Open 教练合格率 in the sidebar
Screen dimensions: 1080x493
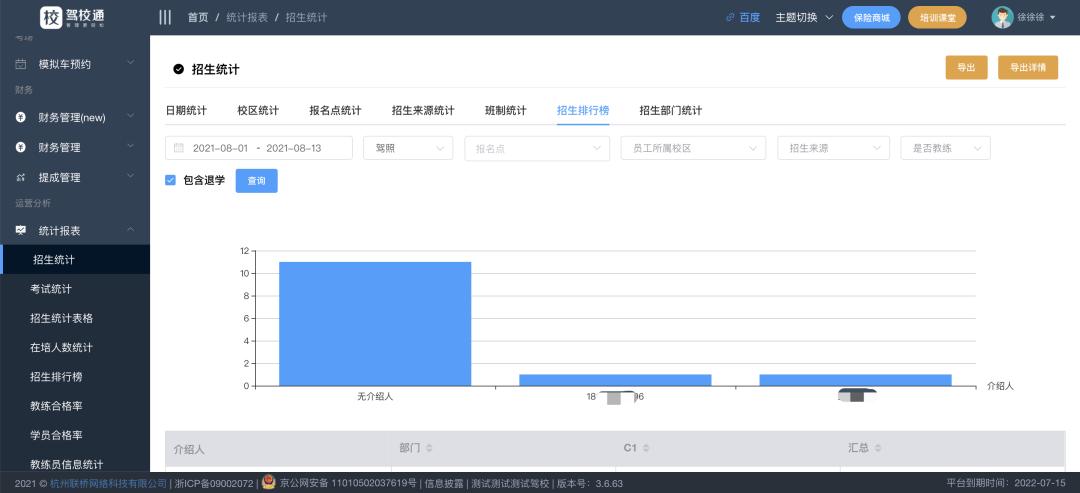pos(74,406)
